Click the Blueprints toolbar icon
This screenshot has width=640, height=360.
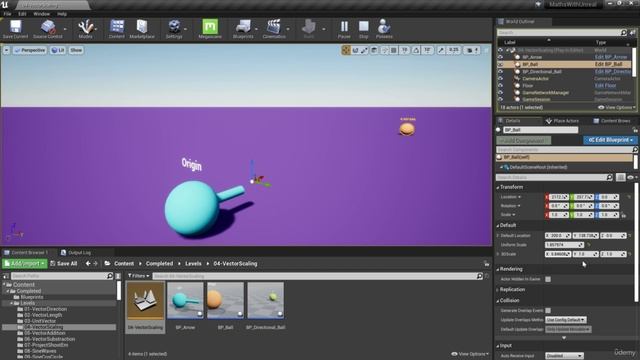coord(243,27)
